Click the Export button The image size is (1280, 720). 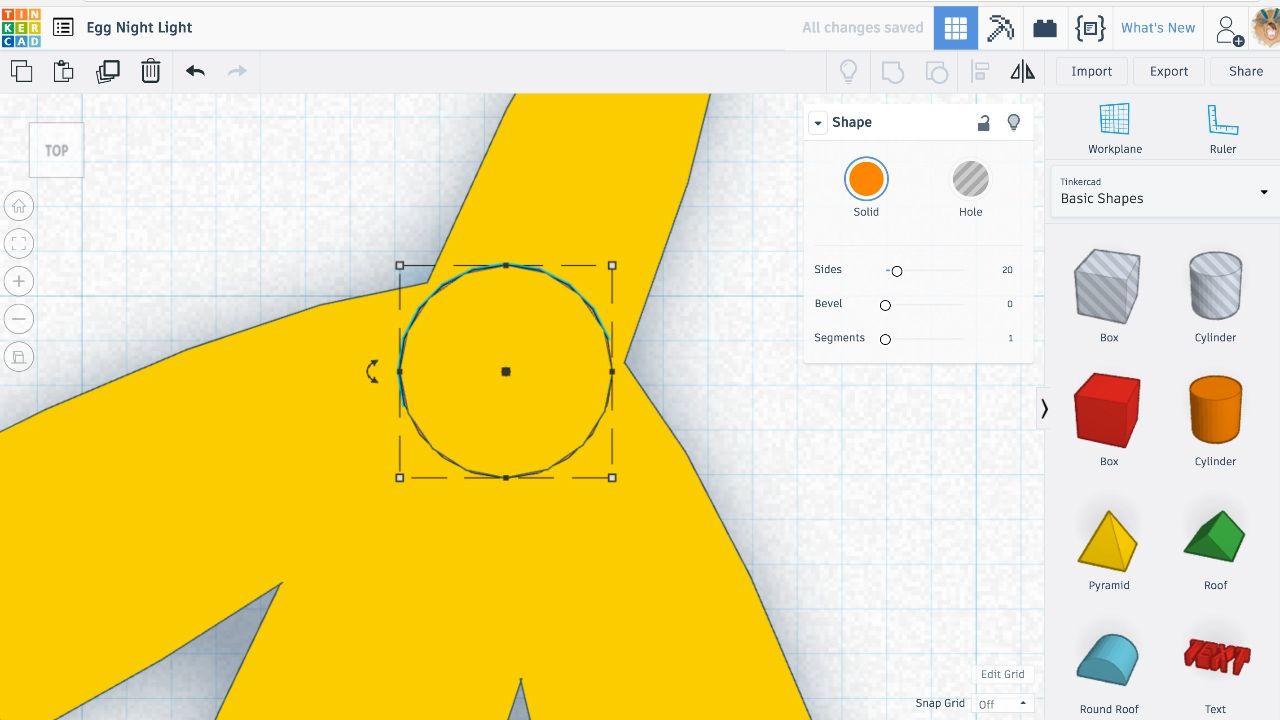click(1168, 71)
